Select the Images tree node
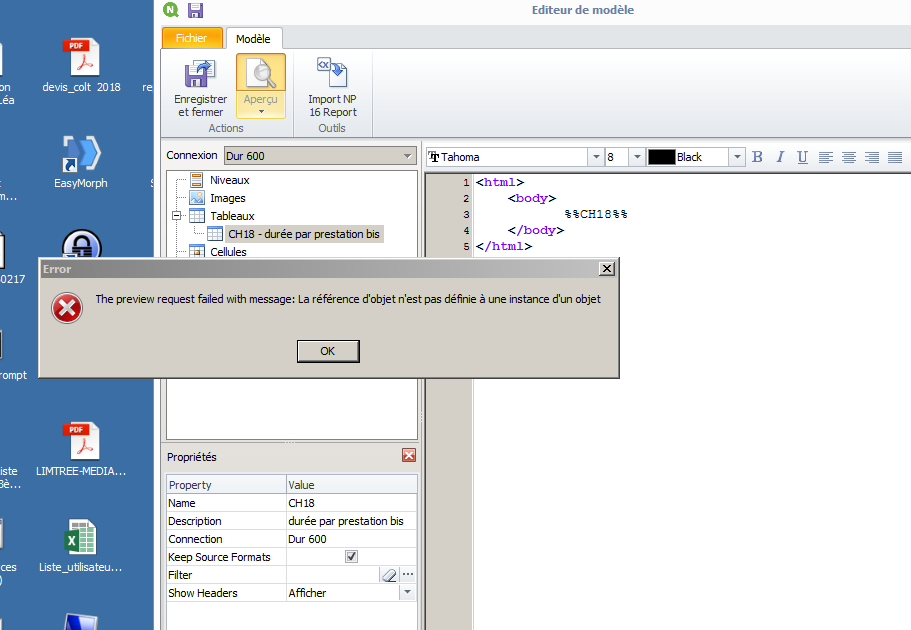 tap(228, 198)
